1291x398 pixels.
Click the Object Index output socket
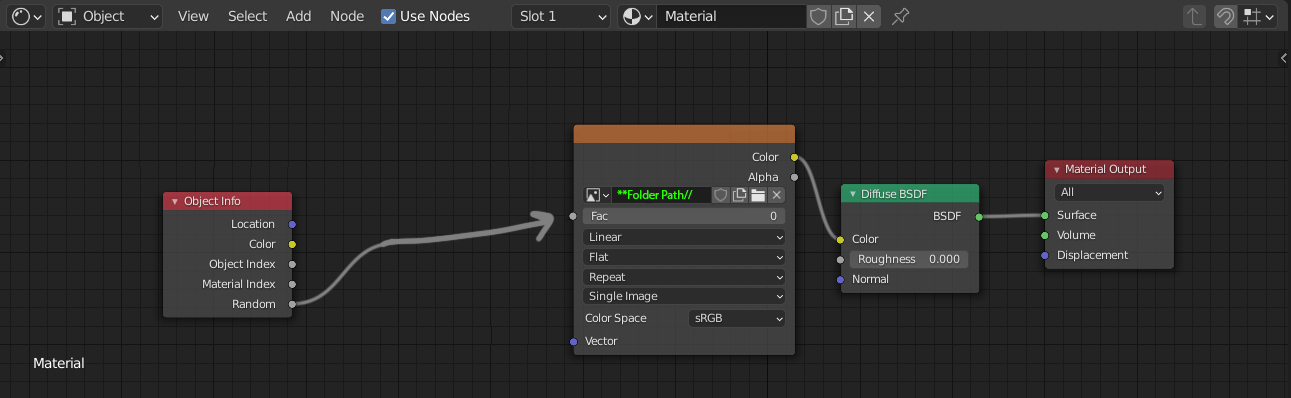tap(292, 264)
